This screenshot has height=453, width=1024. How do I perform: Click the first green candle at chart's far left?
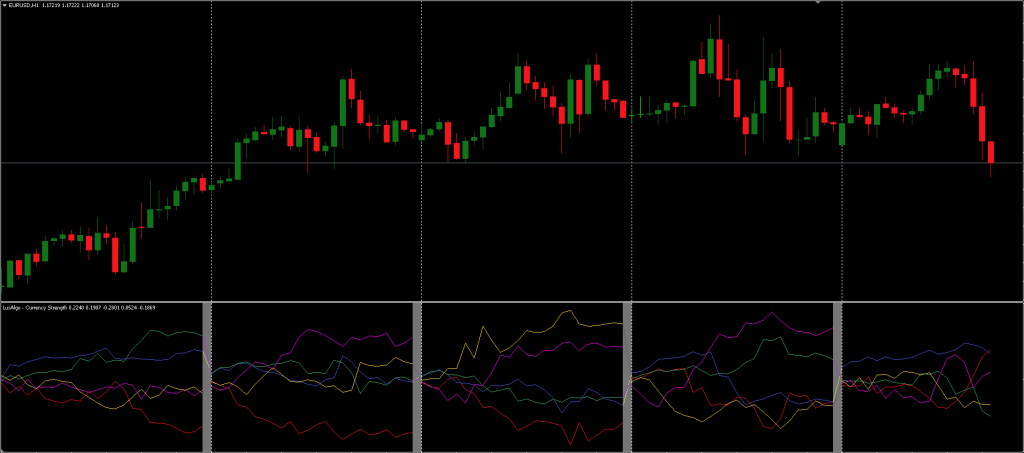(x=9, y=273)
